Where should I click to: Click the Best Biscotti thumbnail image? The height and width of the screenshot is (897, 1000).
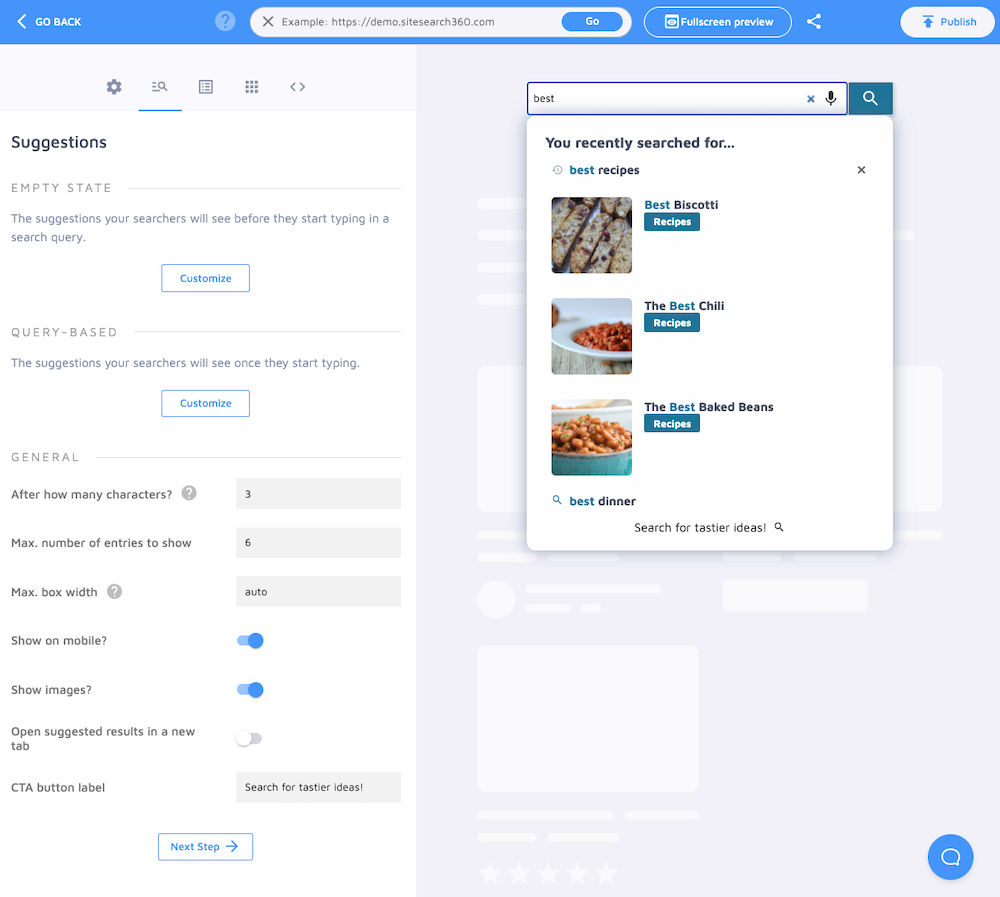click(591, 235)
